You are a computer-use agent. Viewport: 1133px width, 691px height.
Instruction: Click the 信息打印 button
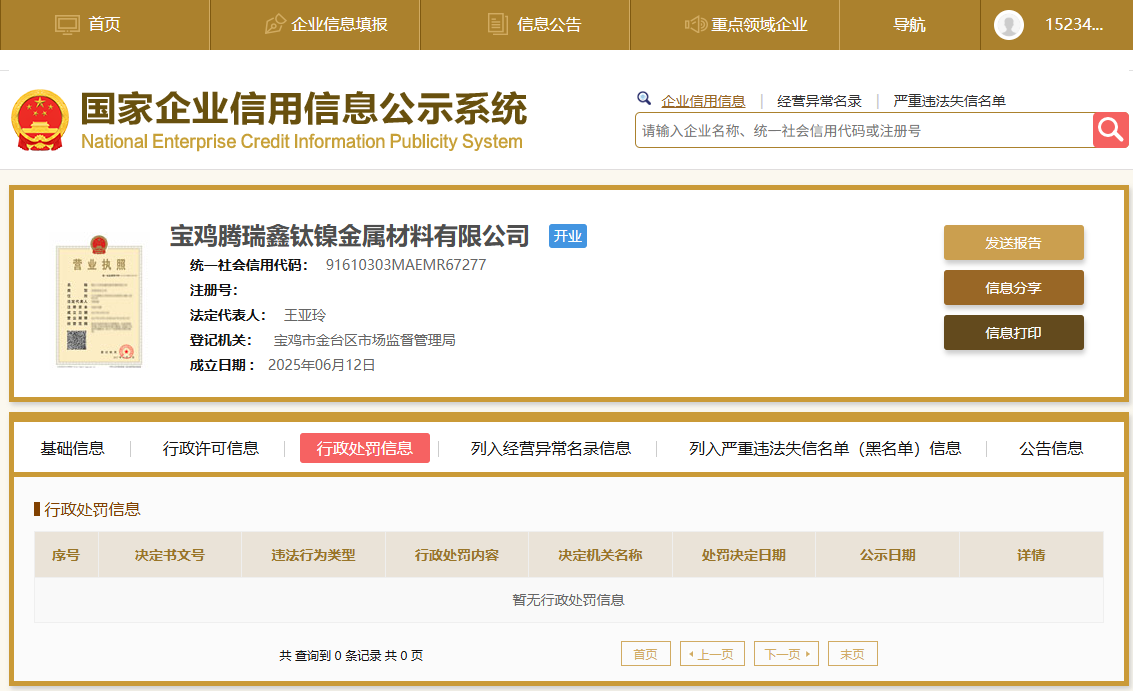point(1013,333)
